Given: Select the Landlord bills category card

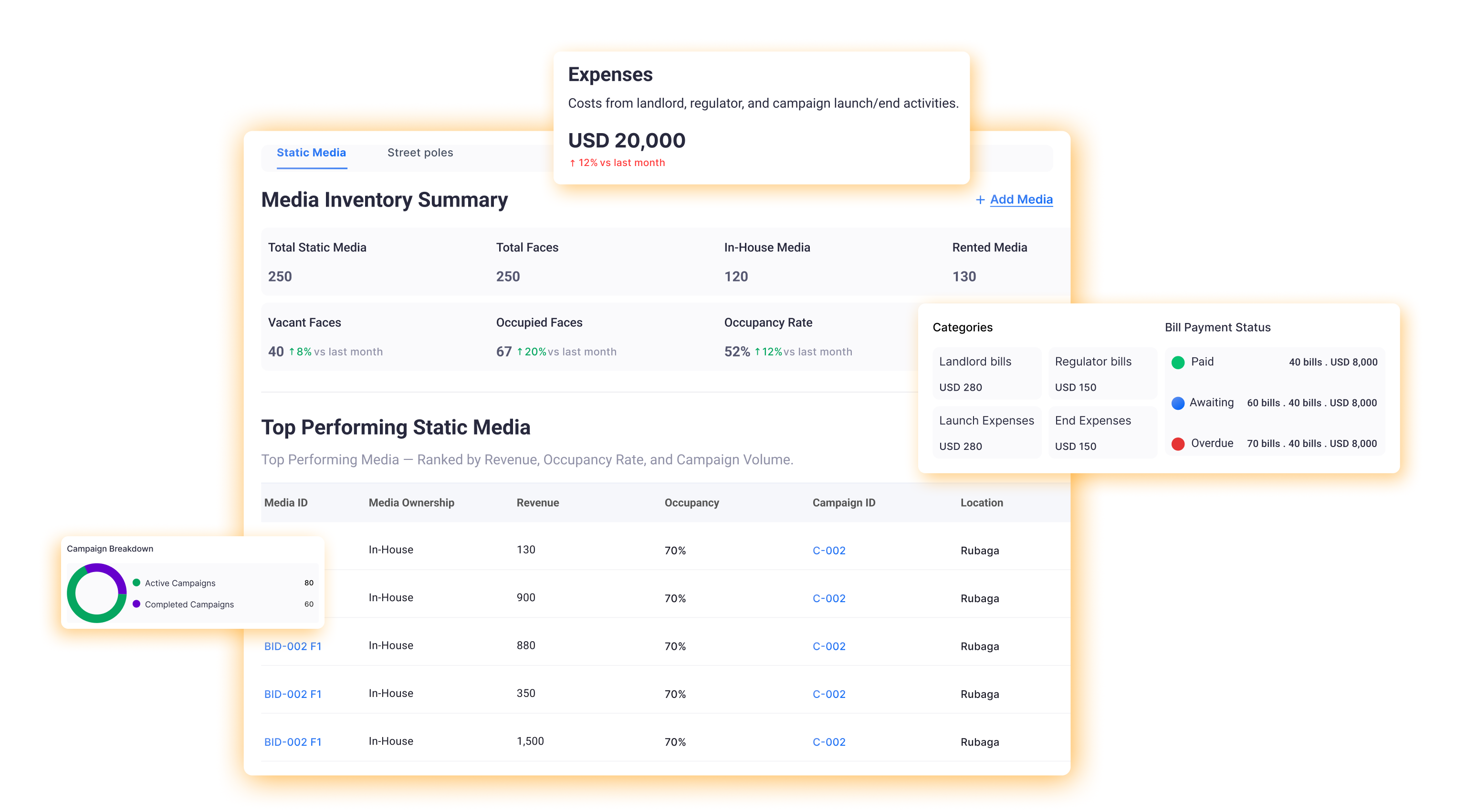Looking at the screenshot, I should click(x=986, y=374).
